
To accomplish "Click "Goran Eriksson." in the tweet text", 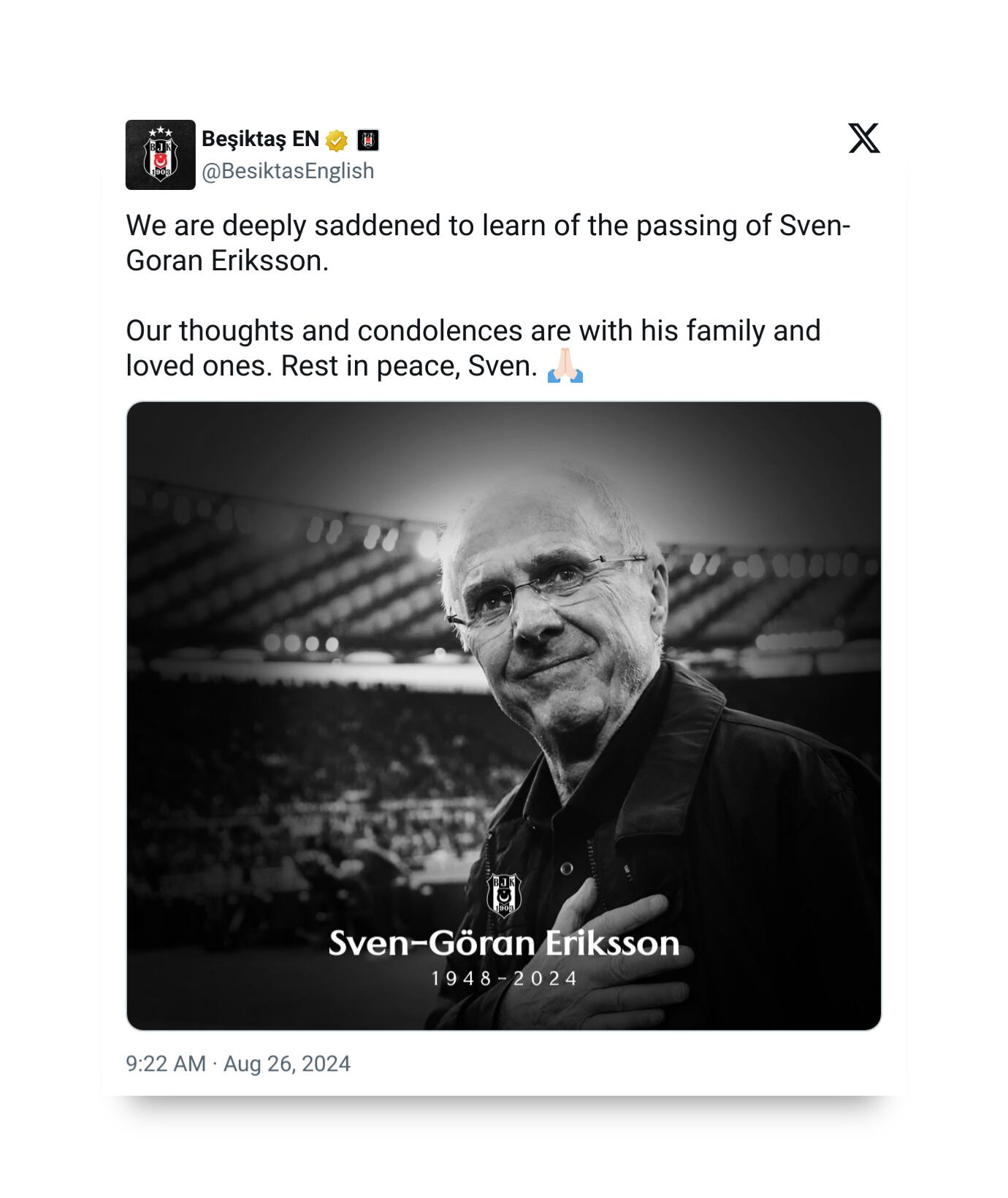I will pos(227,261).
